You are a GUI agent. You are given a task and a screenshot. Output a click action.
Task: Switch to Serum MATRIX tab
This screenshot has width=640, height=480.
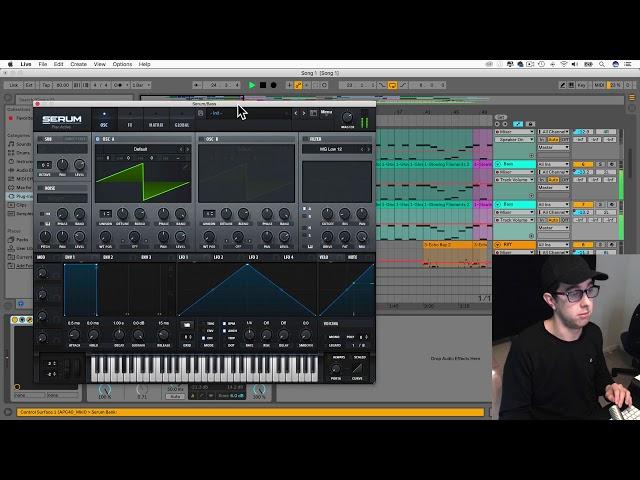[x=156, y=120]
